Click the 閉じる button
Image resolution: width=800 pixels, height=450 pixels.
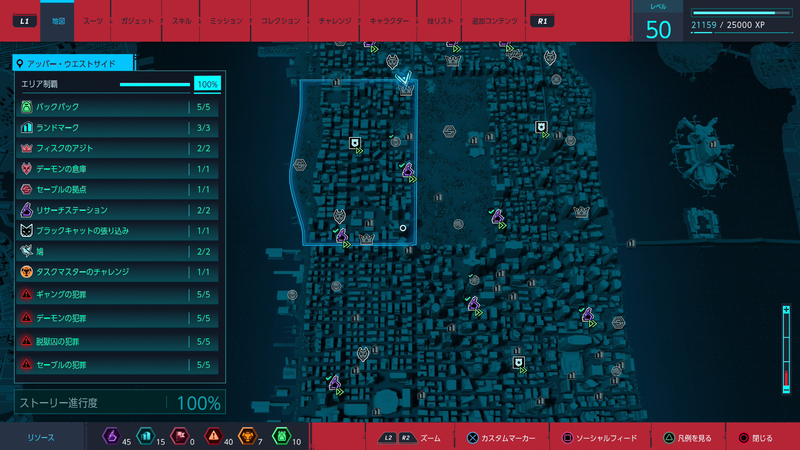tap(756, 438)
